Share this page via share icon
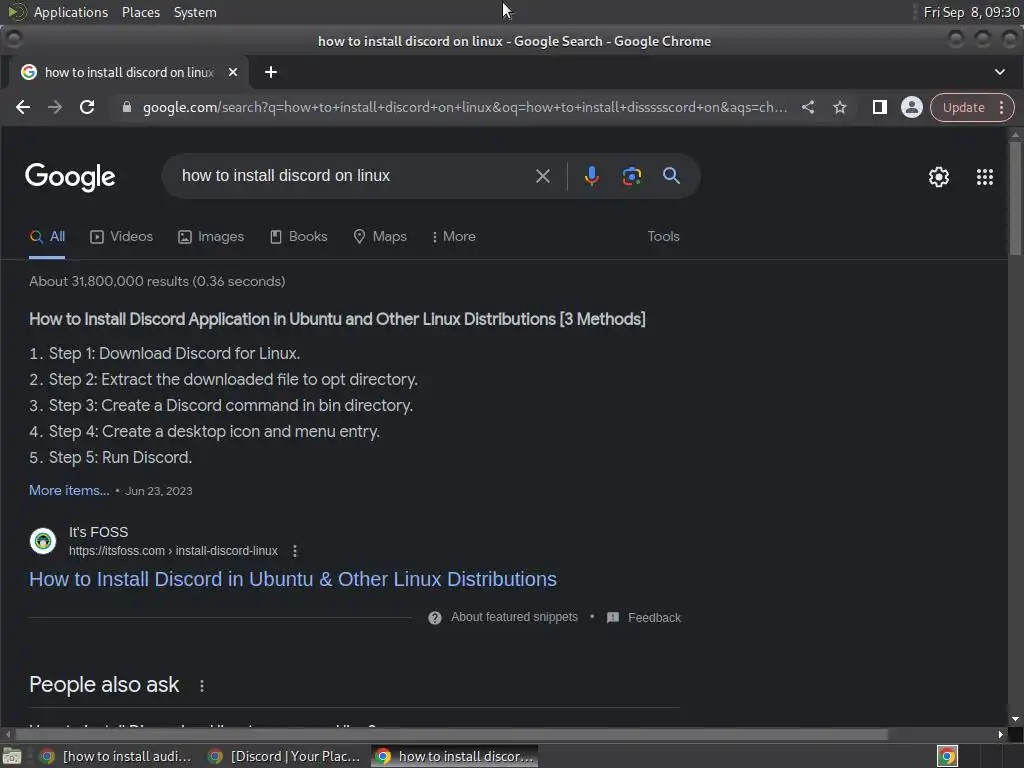Screen dimensions: 1024x768 808,107
